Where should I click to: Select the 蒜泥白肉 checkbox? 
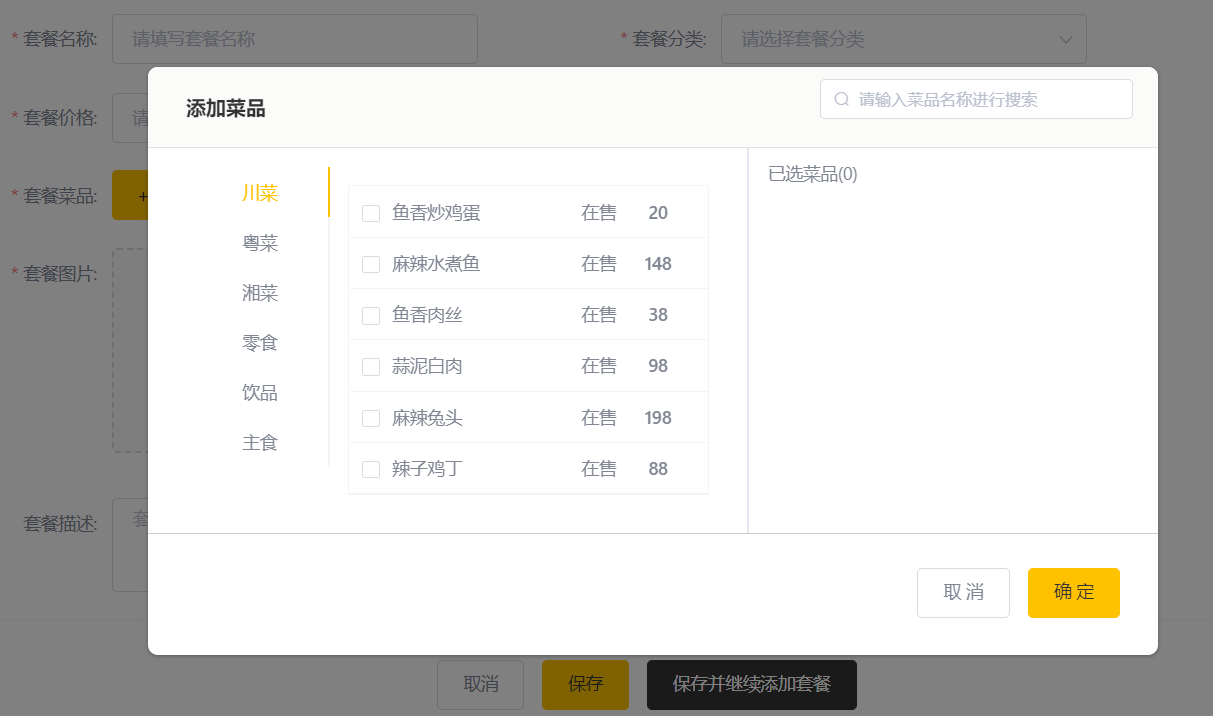(371, 366)
